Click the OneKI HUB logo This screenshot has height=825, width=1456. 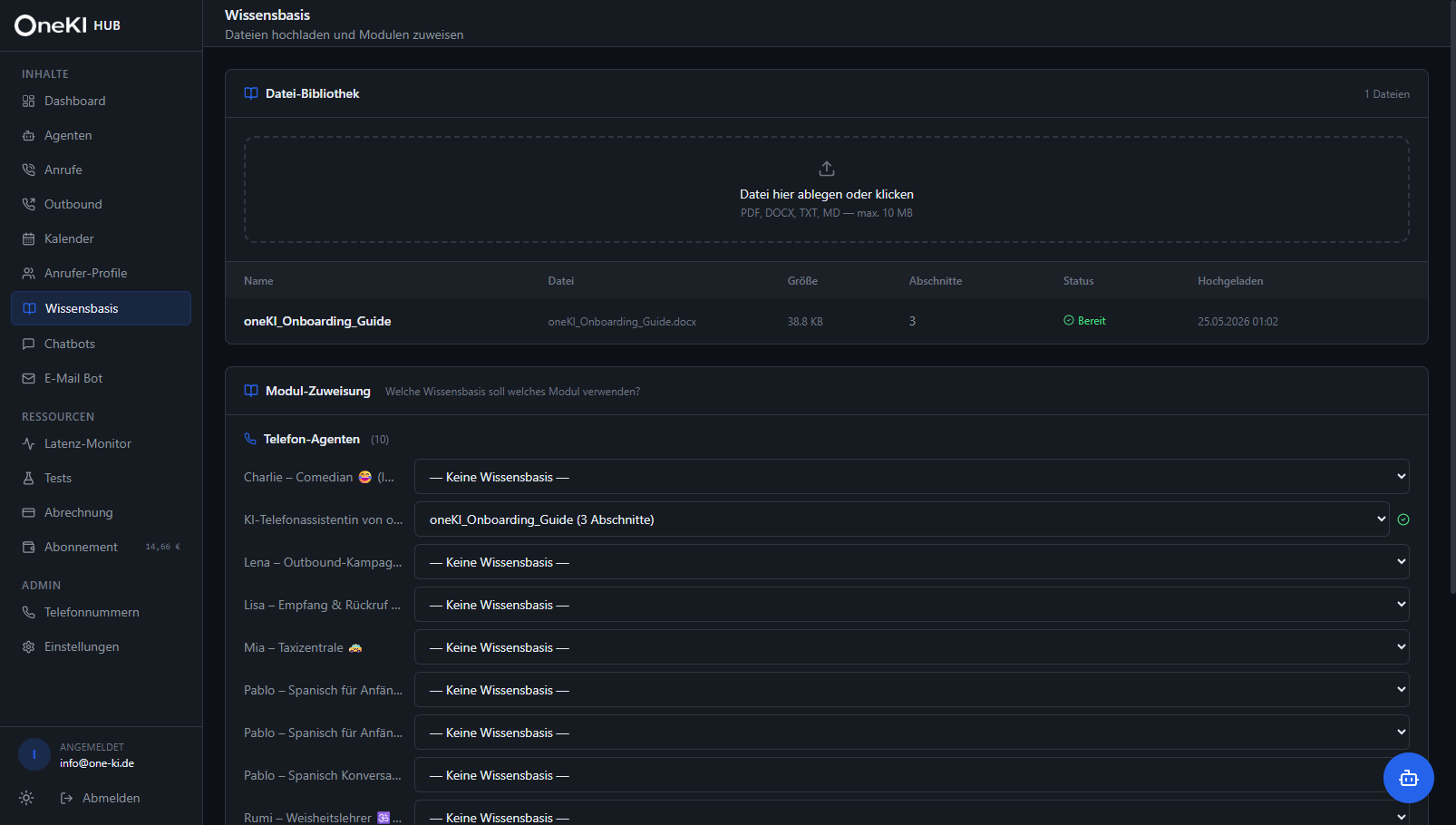[x=68, y=25]
